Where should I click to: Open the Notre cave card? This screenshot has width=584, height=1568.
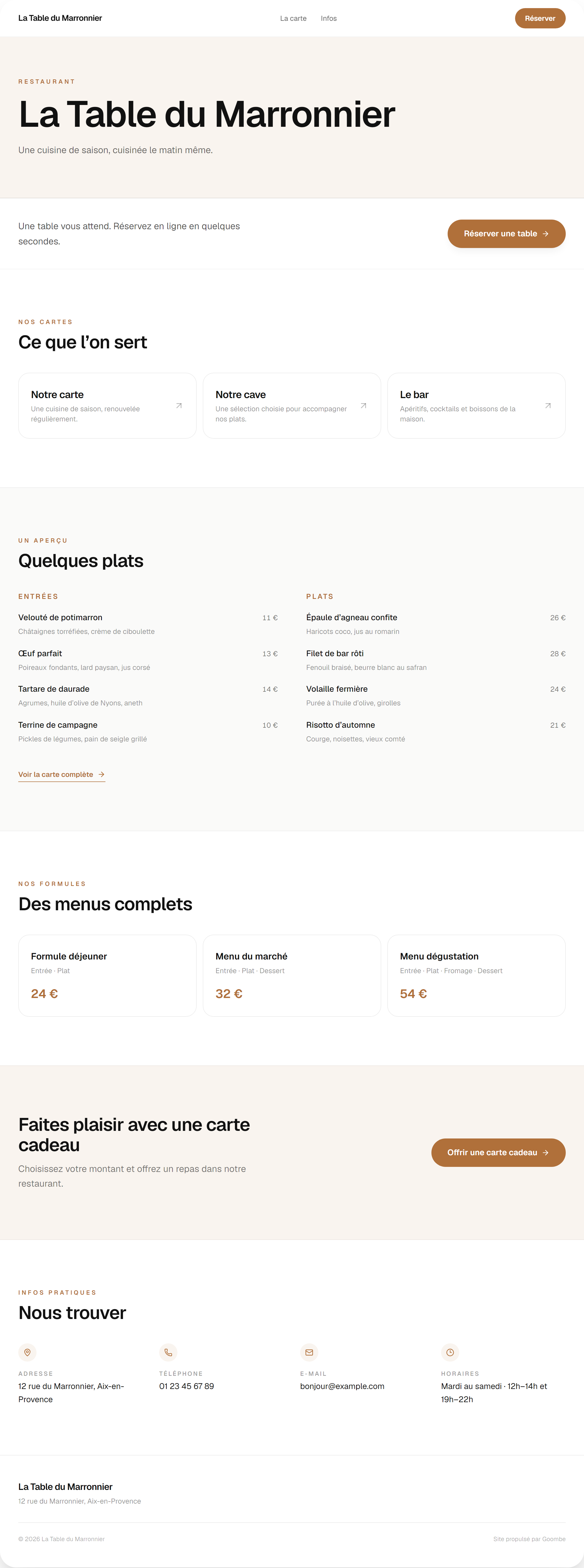(292, 405)
